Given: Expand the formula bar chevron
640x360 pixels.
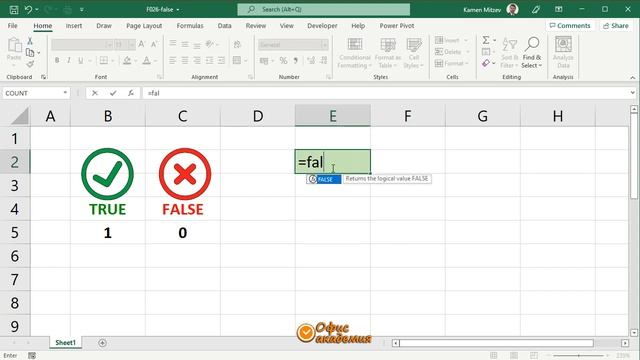Looking at the screenshot, I should (632, 93).
